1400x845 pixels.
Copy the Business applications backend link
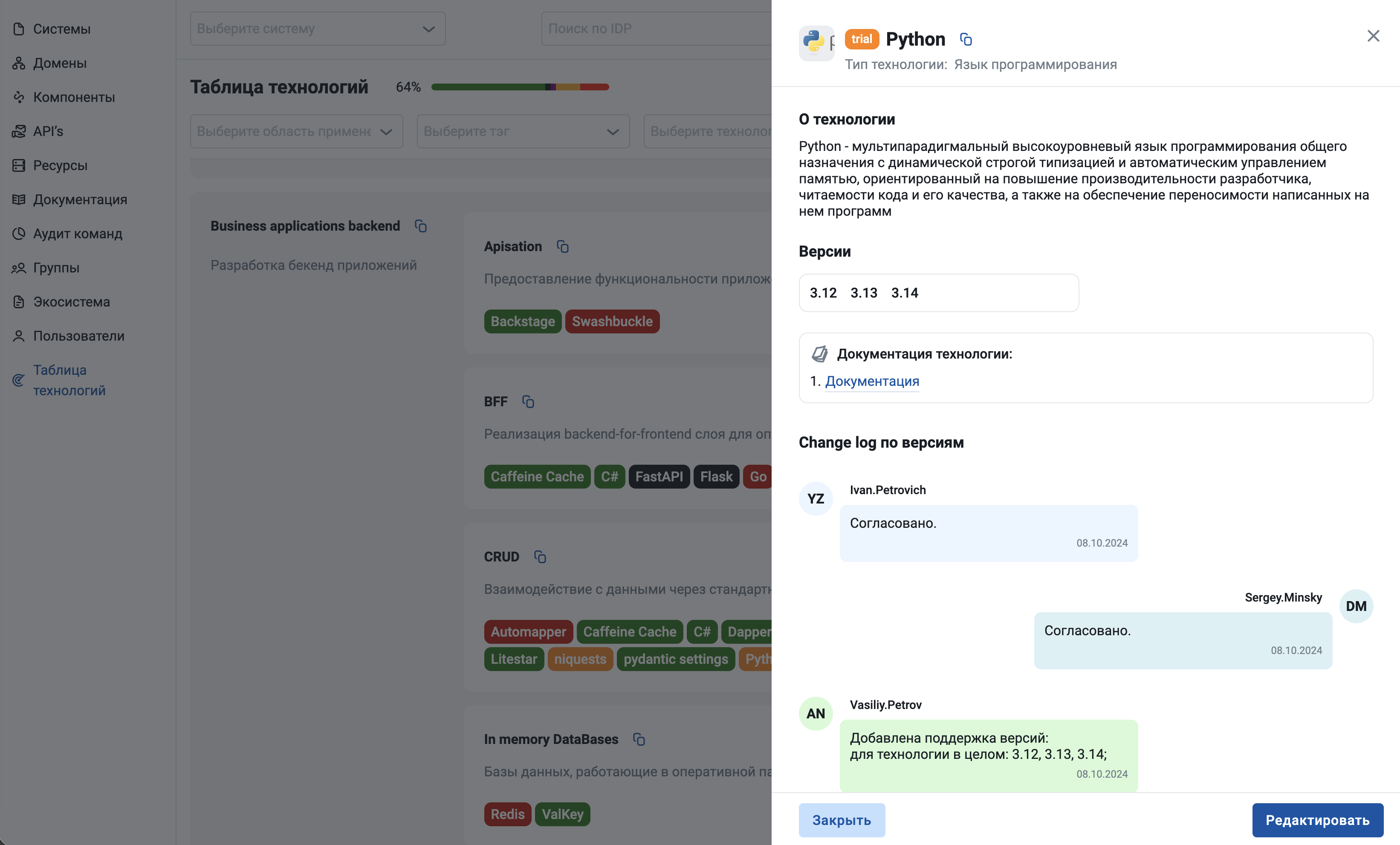pyautogui.click(x=421, y=226)
